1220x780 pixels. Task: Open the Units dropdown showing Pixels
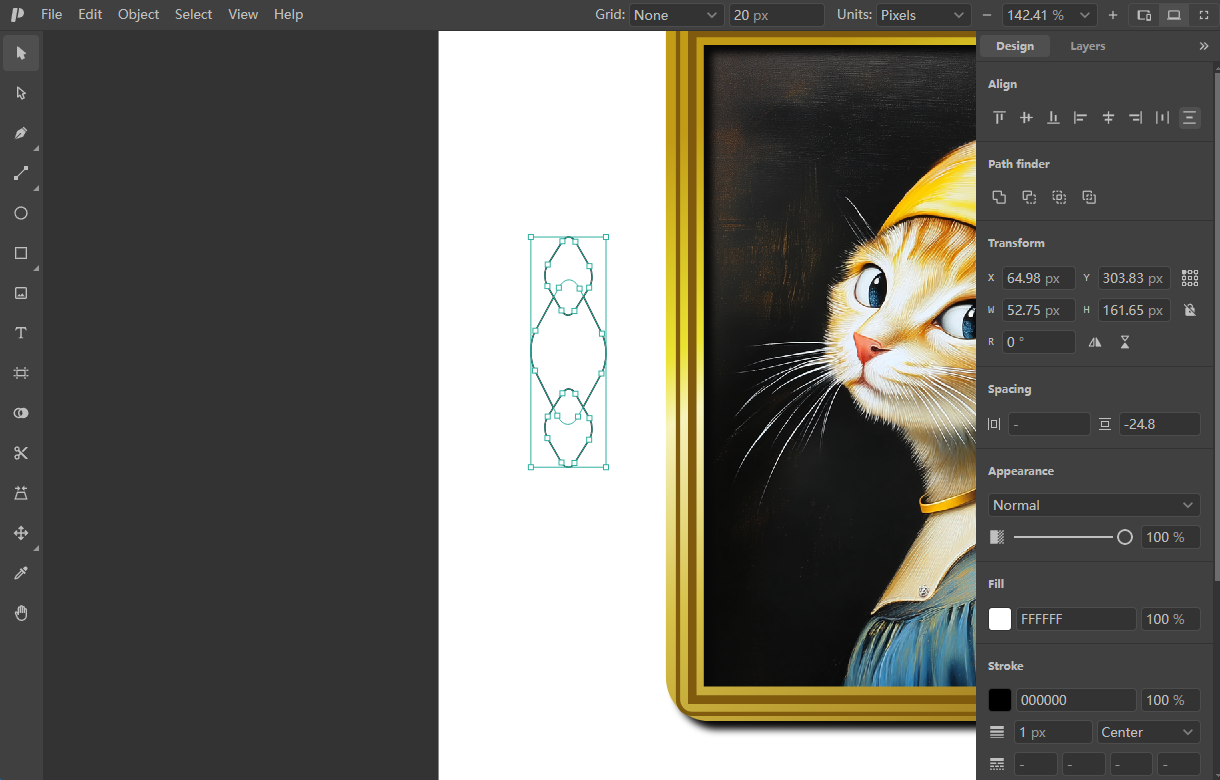pos(923,15)
